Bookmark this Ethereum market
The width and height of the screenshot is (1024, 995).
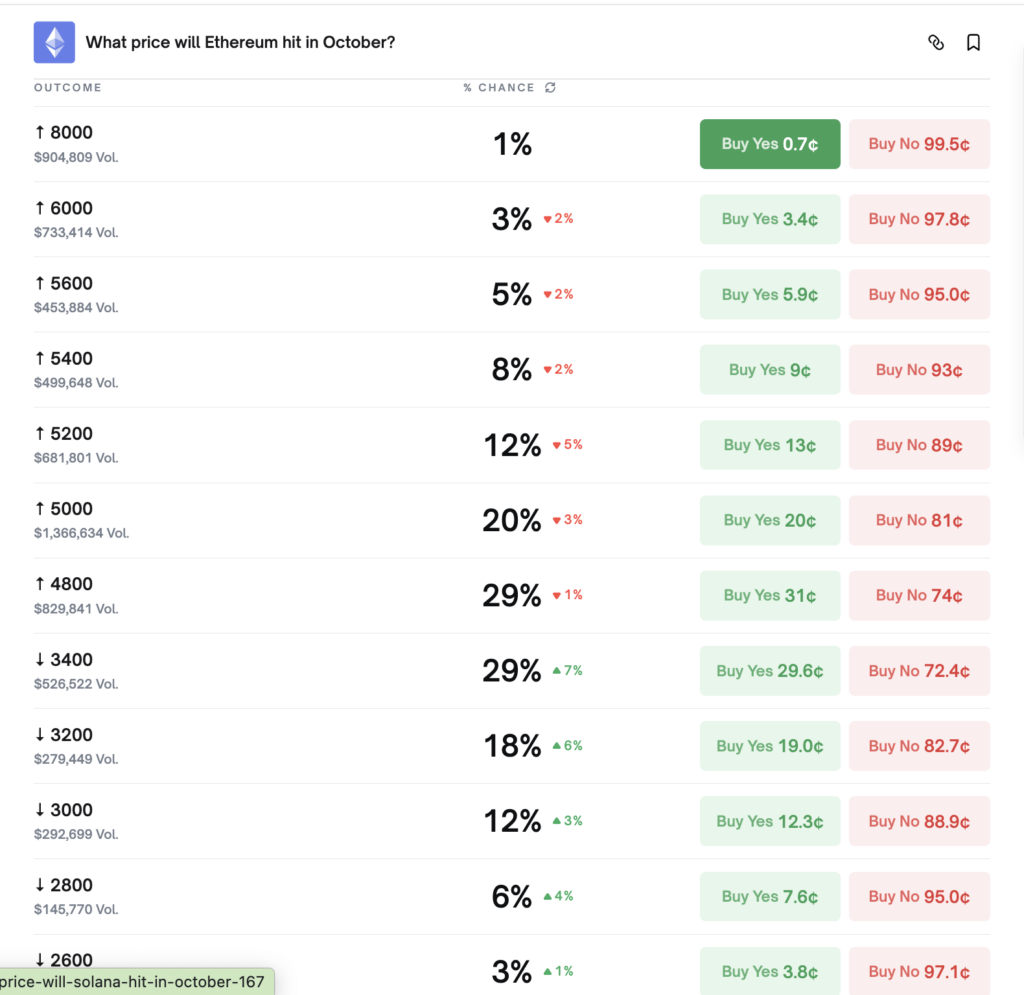coord(973,43)
